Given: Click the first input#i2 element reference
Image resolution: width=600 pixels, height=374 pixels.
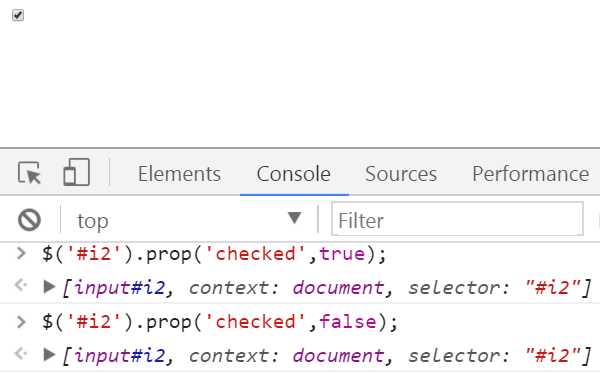Looking at the screenshot, I should point(119,287).
